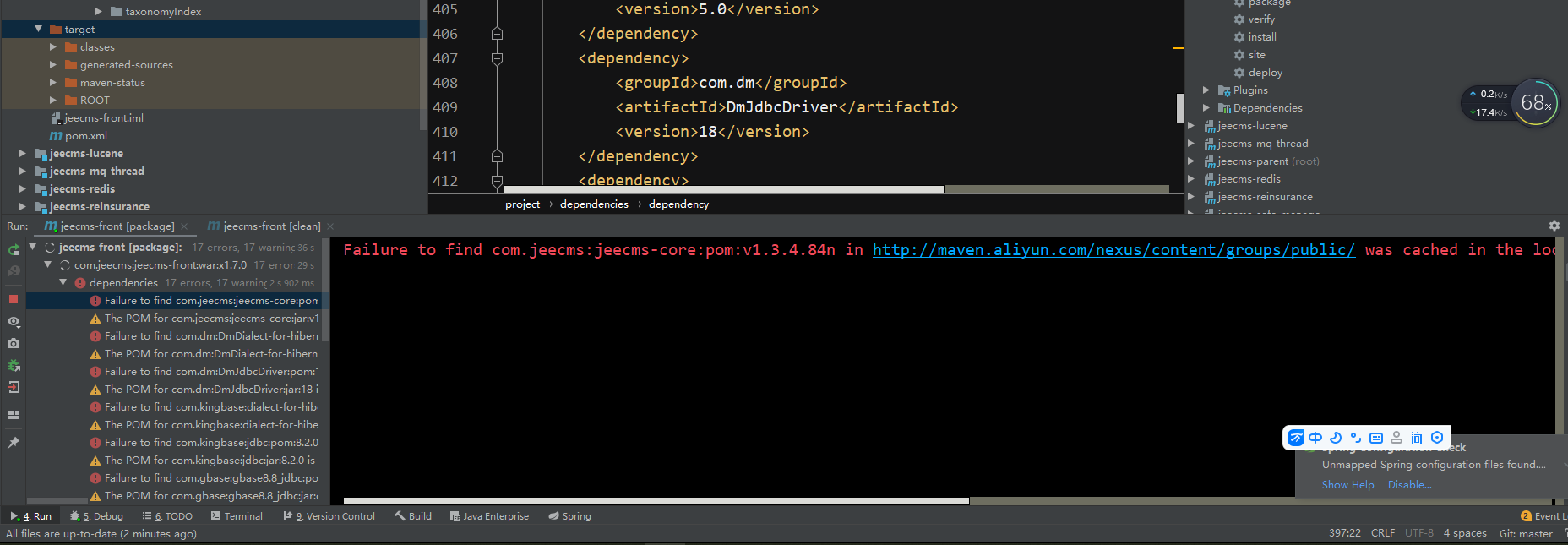
Task: Click the console output horizontal scrollbar
Action: pos(656,500)
